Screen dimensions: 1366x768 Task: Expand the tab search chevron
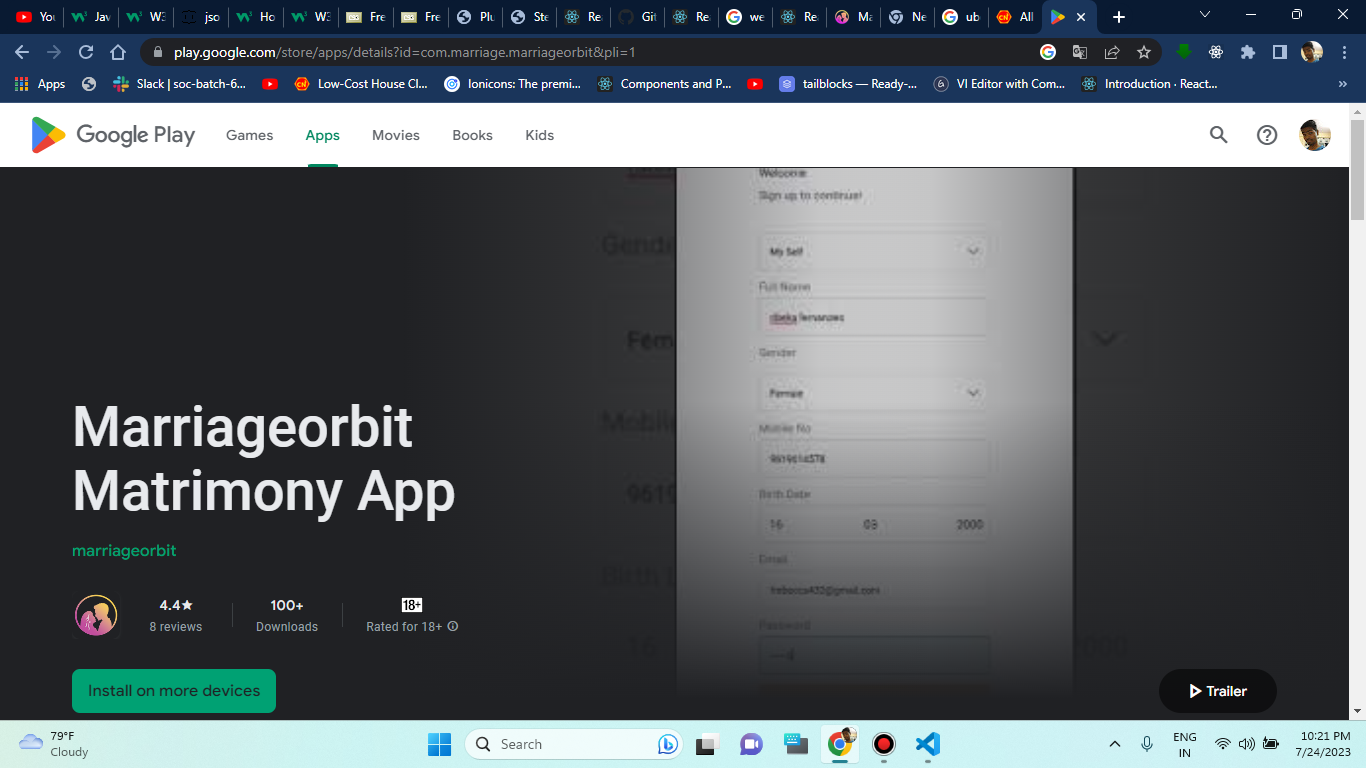(1205, 14)
